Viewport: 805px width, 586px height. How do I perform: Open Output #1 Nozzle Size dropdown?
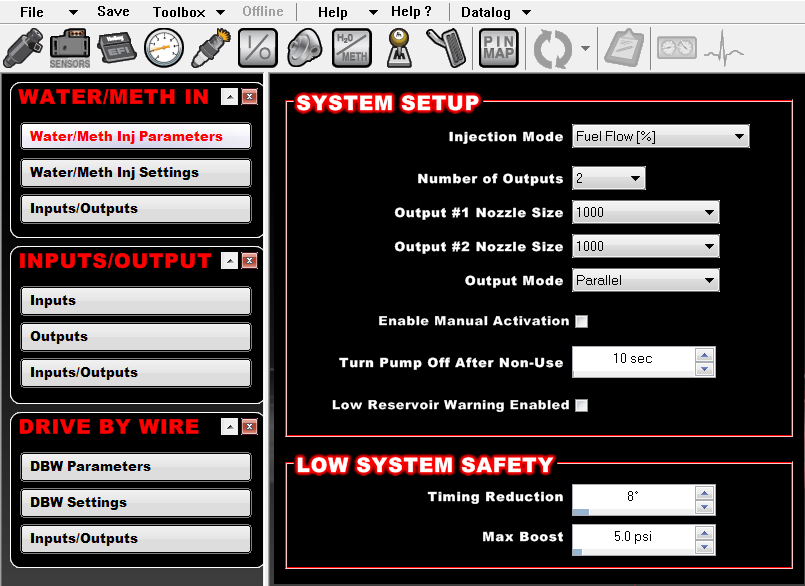click(646, 212)
